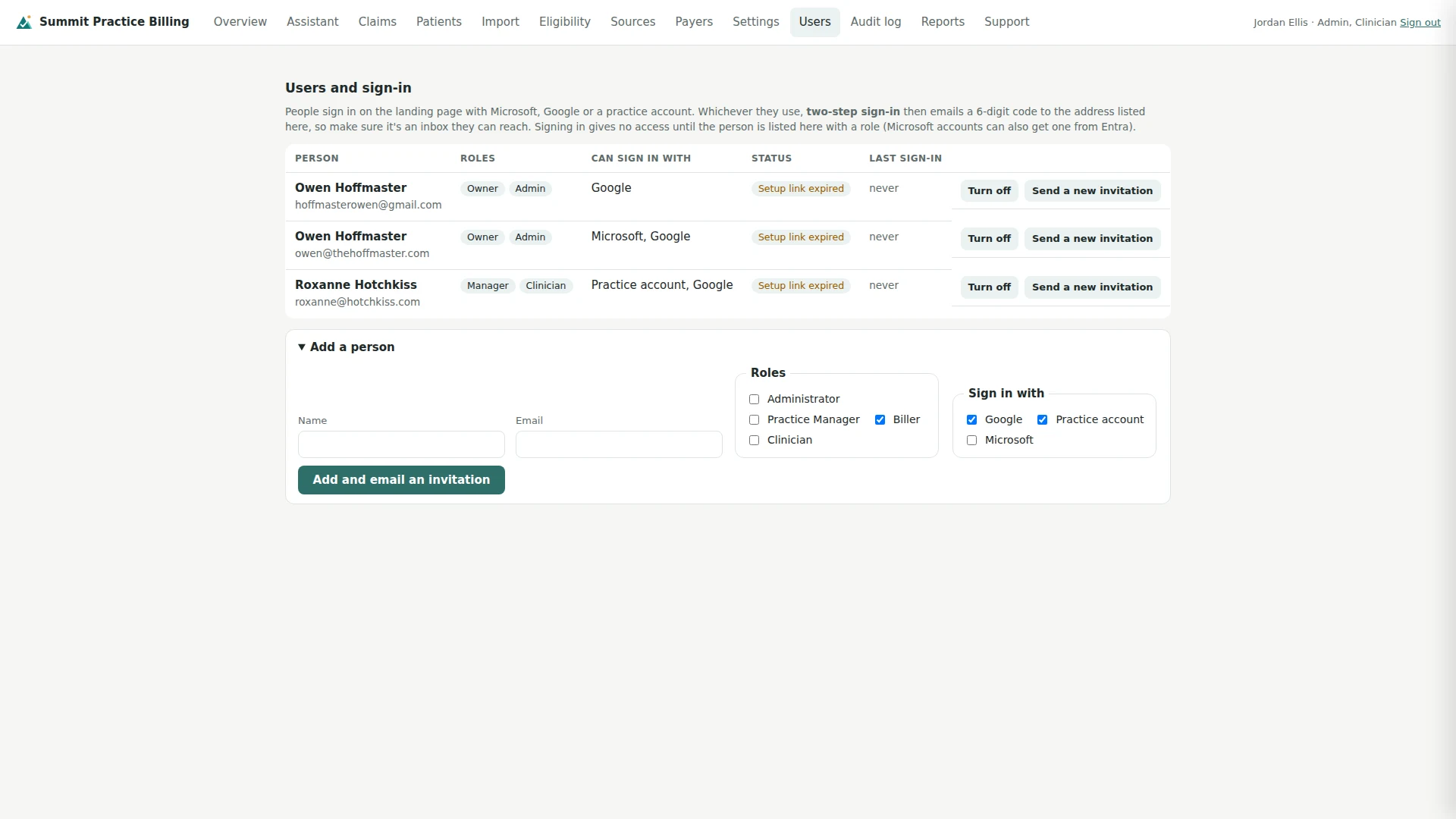Focus the Name input field
Image resolution: width=1456 pixels, height=819 pixels.
click(x=401, y=444)
